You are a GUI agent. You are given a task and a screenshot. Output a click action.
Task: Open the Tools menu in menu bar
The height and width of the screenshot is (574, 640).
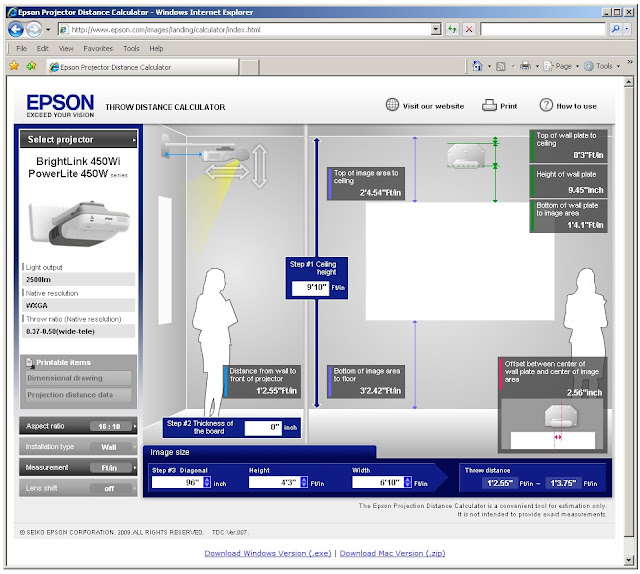click(x=131, y=49)
